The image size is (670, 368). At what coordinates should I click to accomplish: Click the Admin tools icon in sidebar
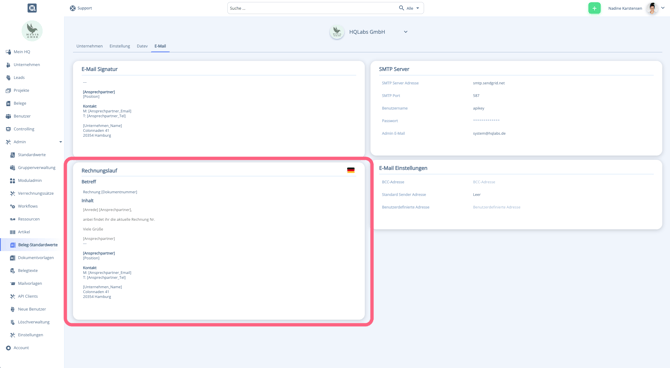tap(8, 142)
